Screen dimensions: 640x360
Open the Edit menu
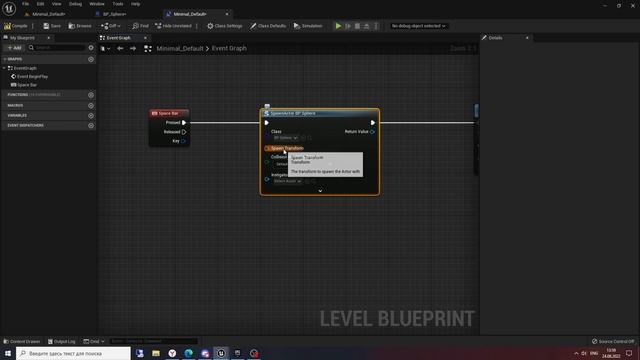40,4
